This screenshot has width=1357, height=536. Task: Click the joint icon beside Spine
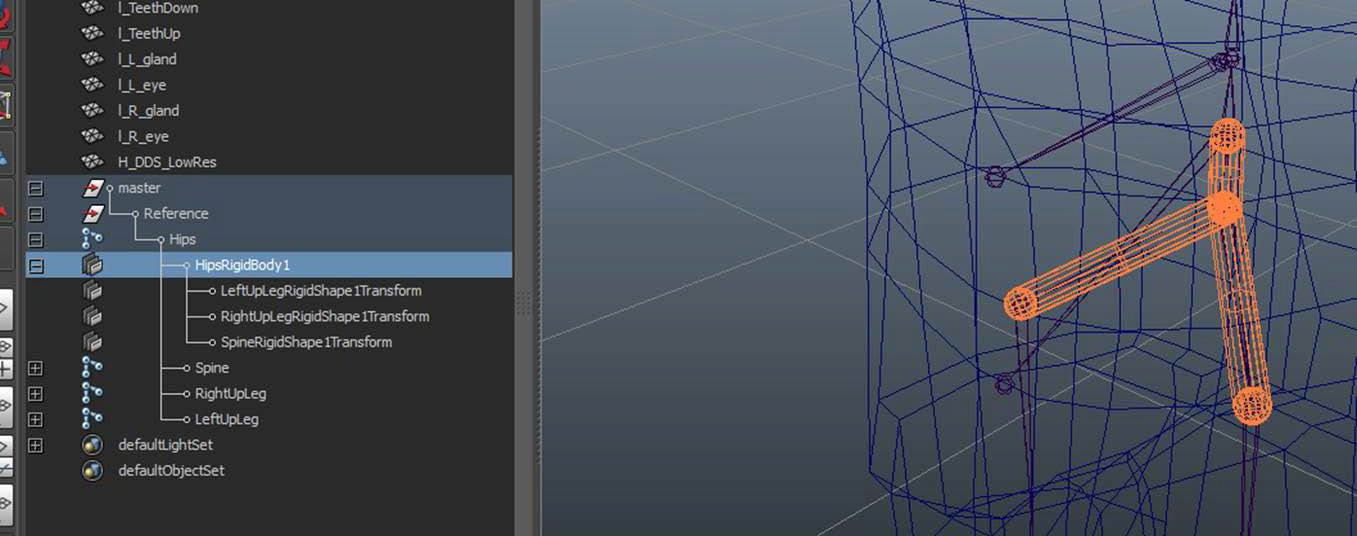click(92, 368)
